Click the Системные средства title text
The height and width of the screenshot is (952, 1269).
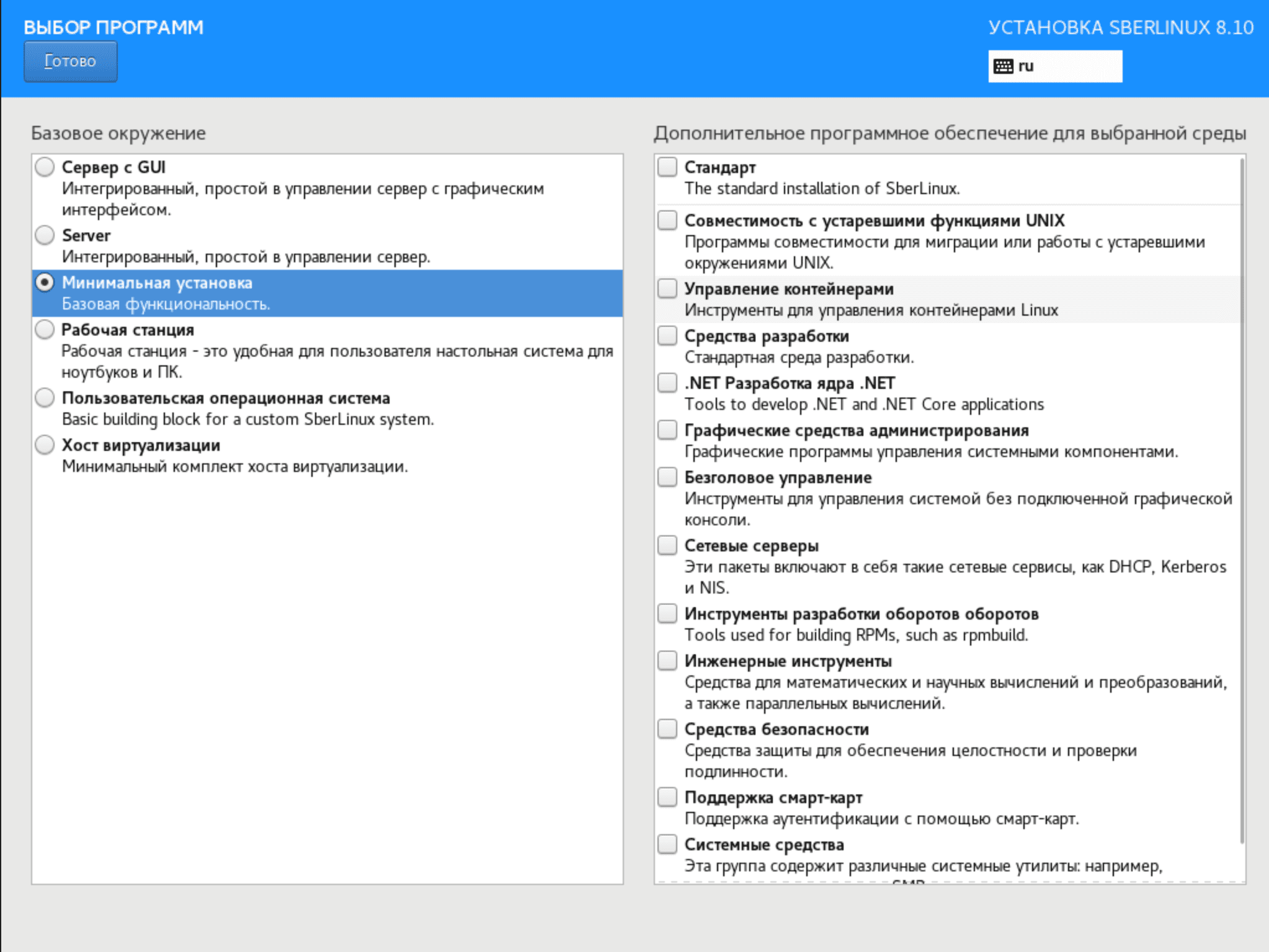click(764, 845)
